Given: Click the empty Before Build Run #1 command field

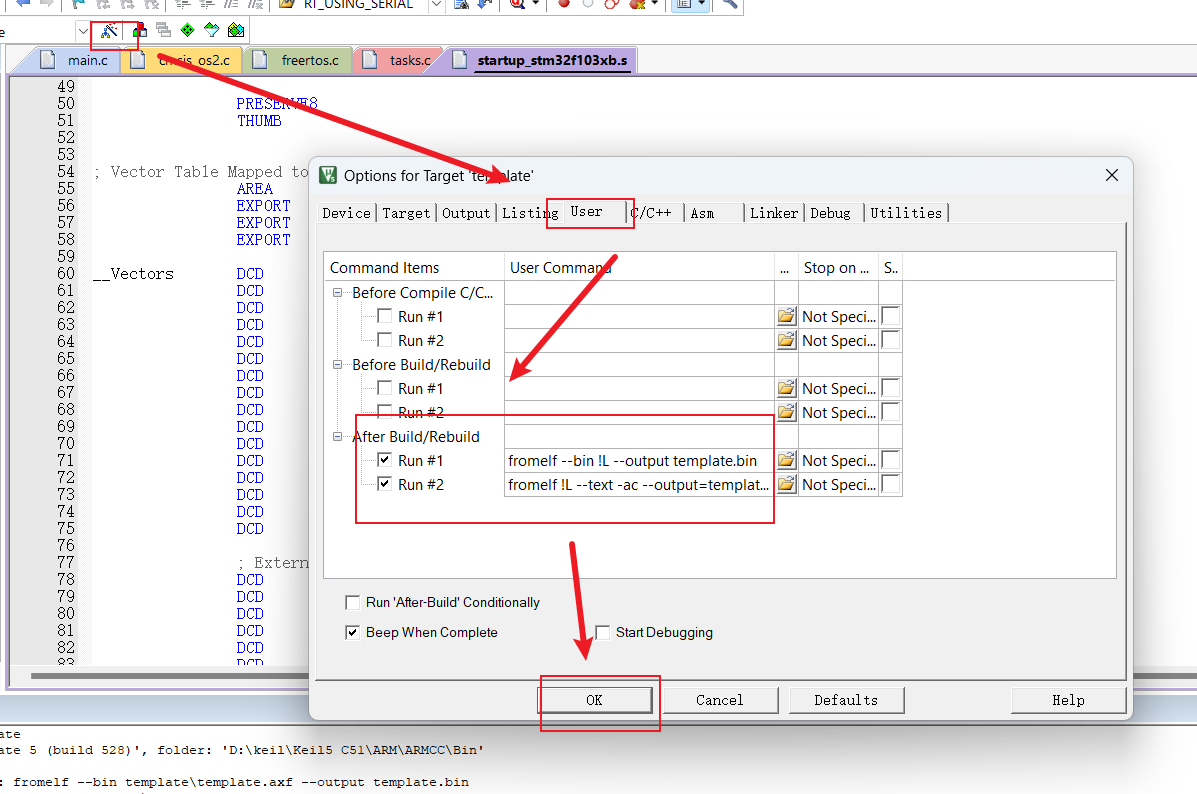Looking at the screenshot, I should tap(640, 389).
